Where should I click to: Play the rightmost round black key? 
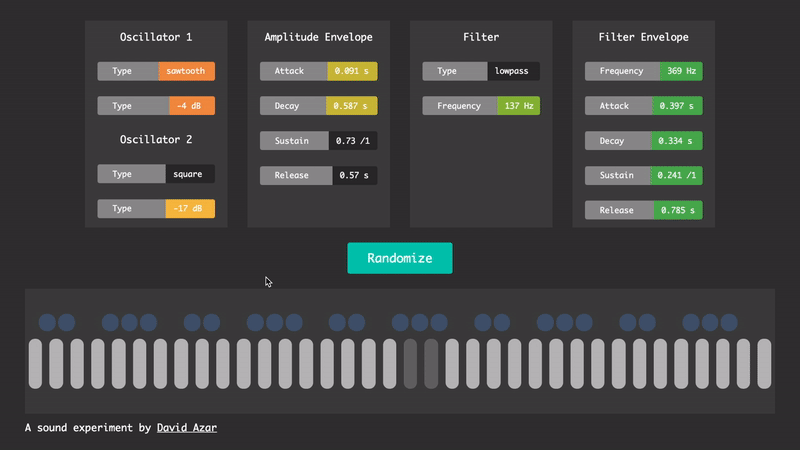(729, 322)
